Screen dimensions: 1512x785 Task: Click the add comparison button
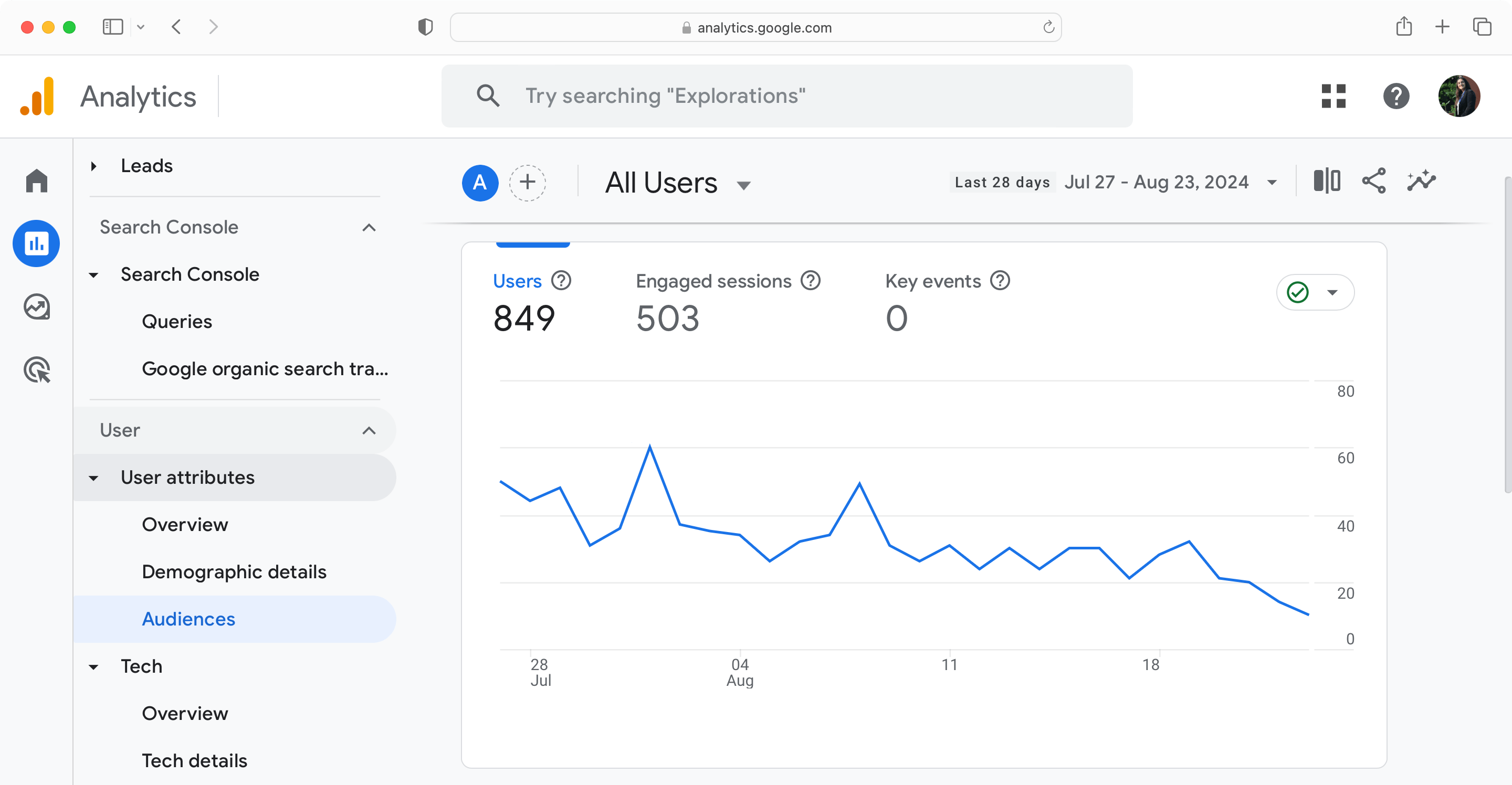(x=527, y=182)
